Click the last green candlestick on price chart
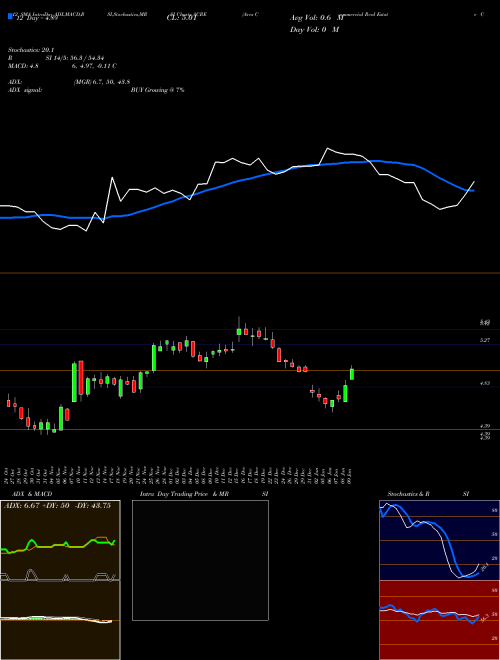This screenshot has height=660, width=500. click(x=352, y=374)
